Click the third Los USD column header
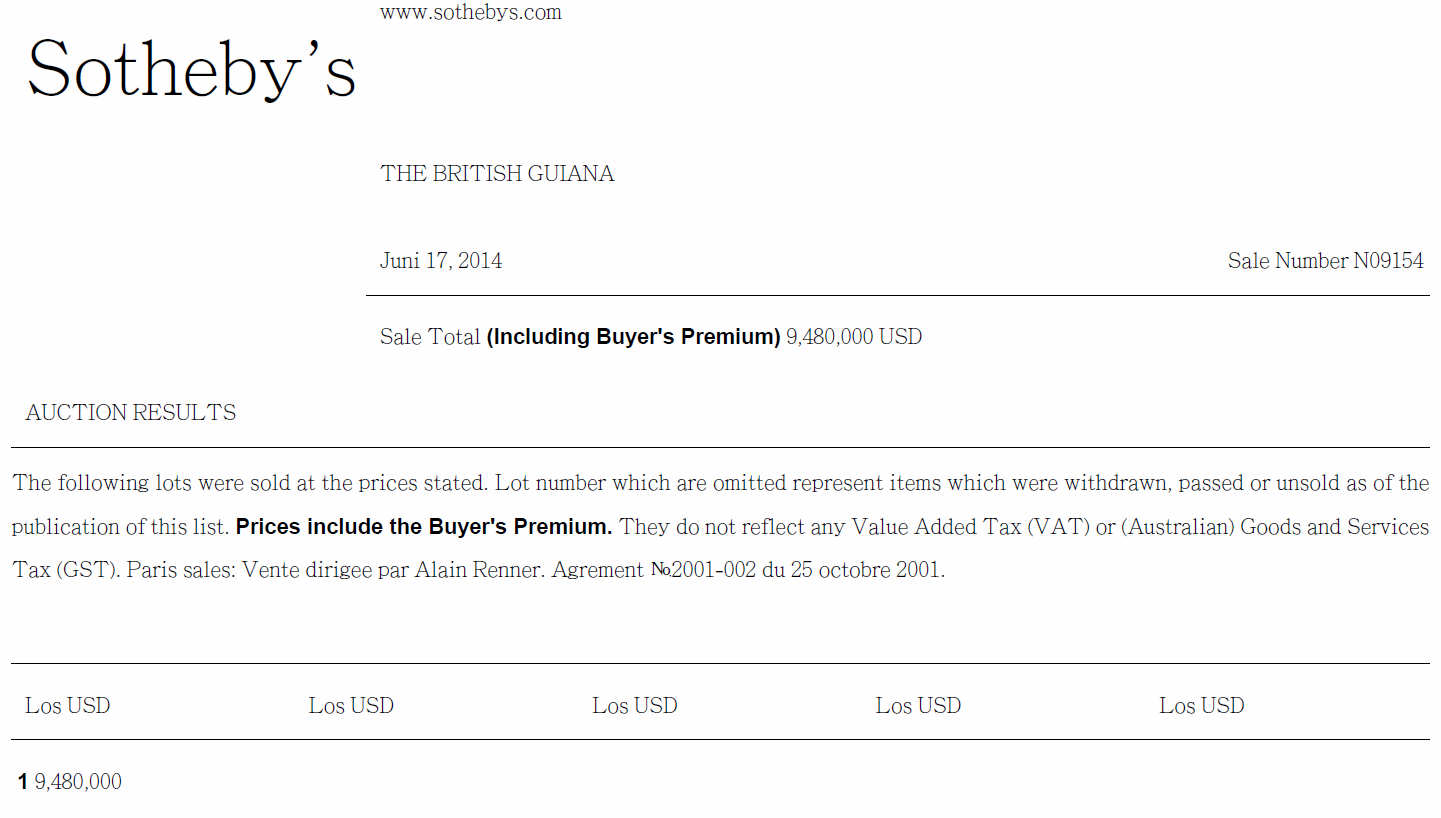1441x818 pixels. pyautogui.click(x=635, y=706)
